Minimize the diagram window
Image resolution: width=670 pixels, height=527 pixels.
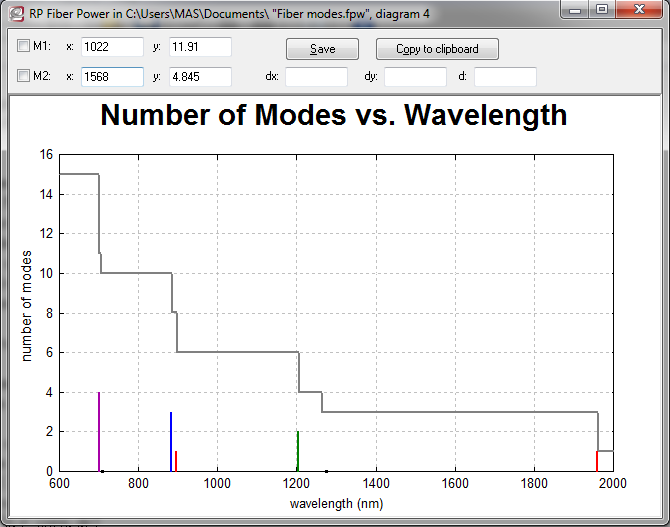[x=575, y=10]
